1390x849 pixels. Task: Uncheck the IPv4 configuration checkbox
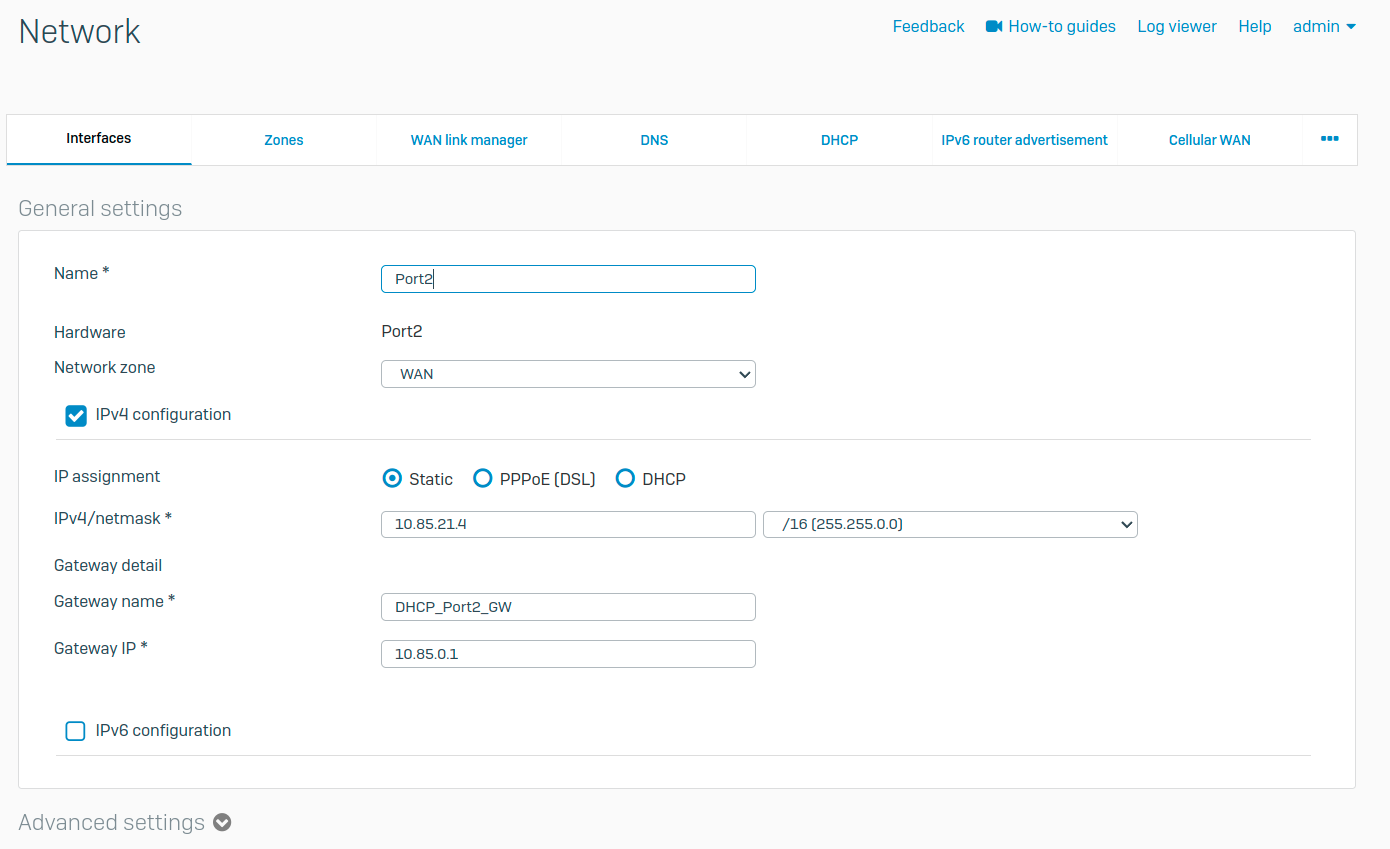point(76,415)
